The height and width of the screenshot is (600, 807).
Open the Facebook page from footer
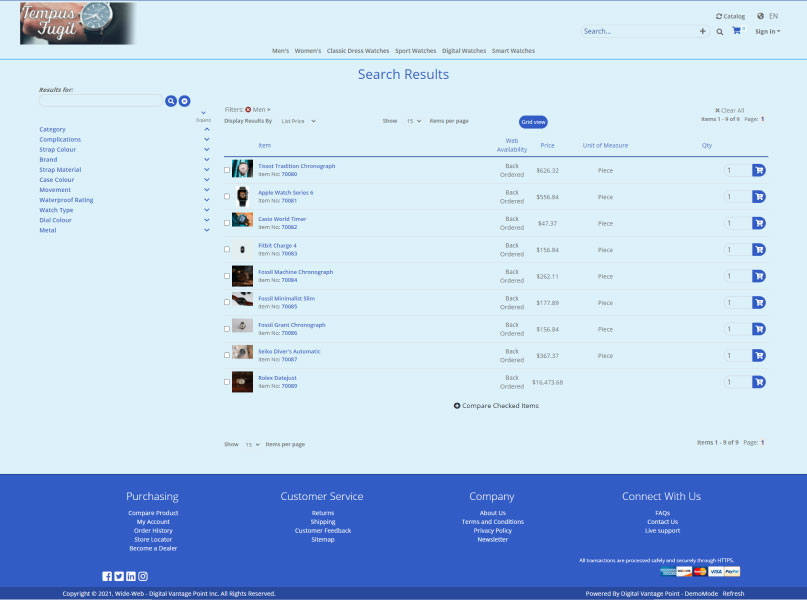(107, 576)
